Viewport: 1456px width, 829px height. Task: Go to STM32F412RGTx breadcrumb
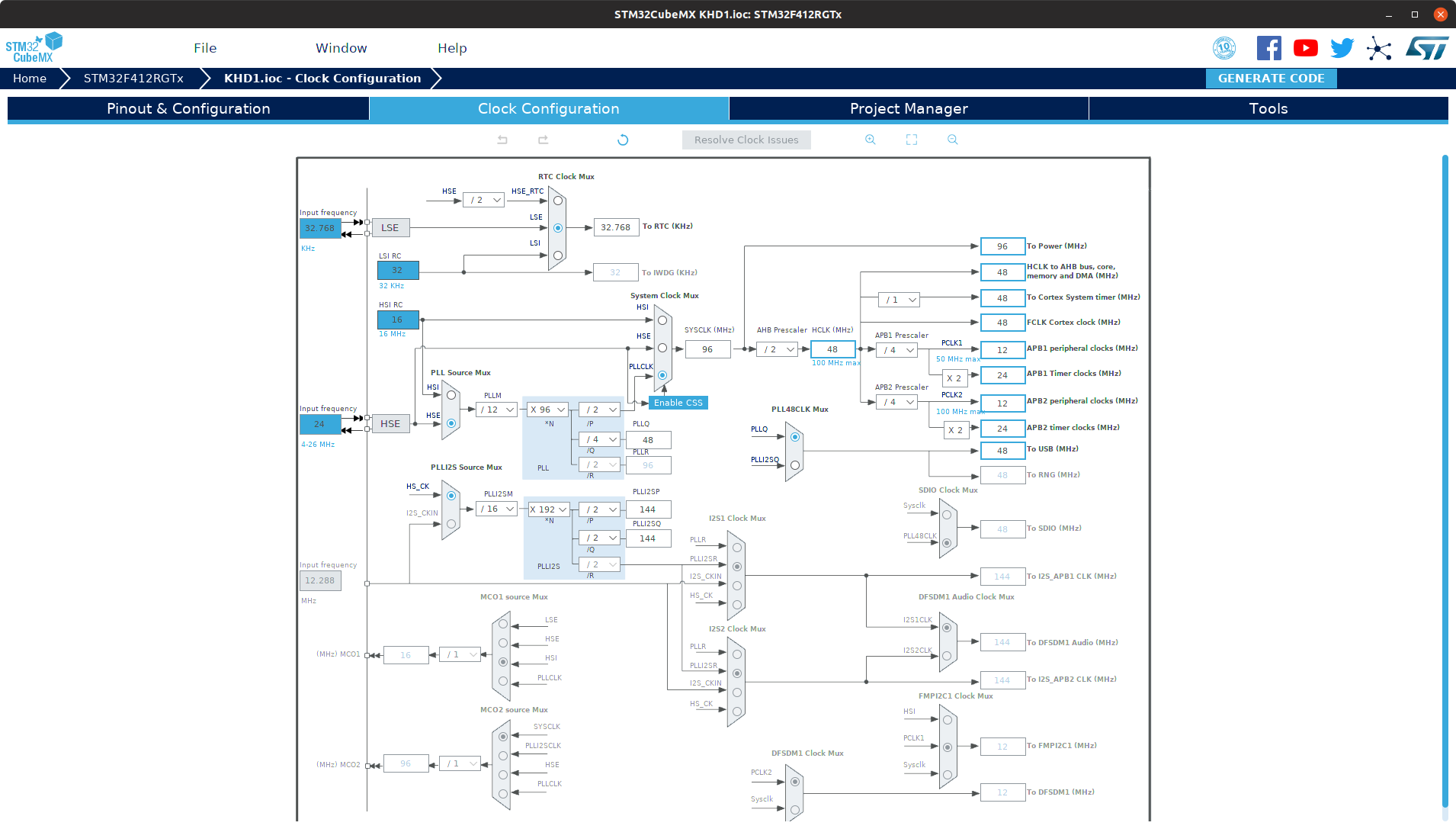(133, 79)
